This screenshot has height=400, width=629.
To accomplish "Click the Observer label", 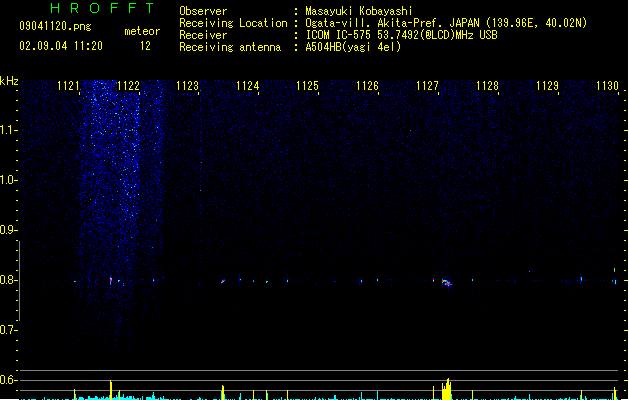I will [x=203, y=11].
